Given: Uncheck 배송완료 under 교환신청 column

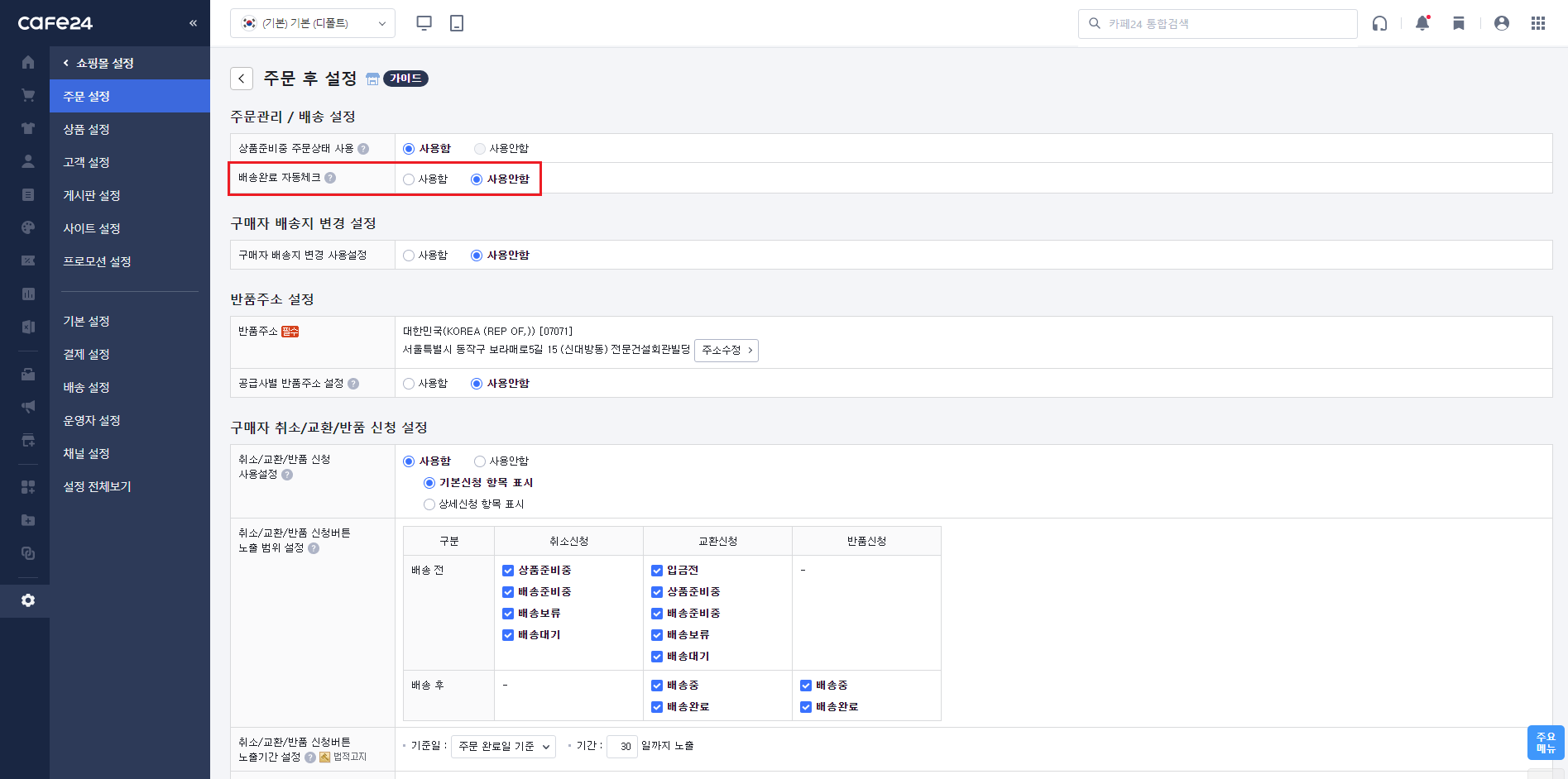Looking at the screenshot, I should pyautogui.click(x=657, y=707).
